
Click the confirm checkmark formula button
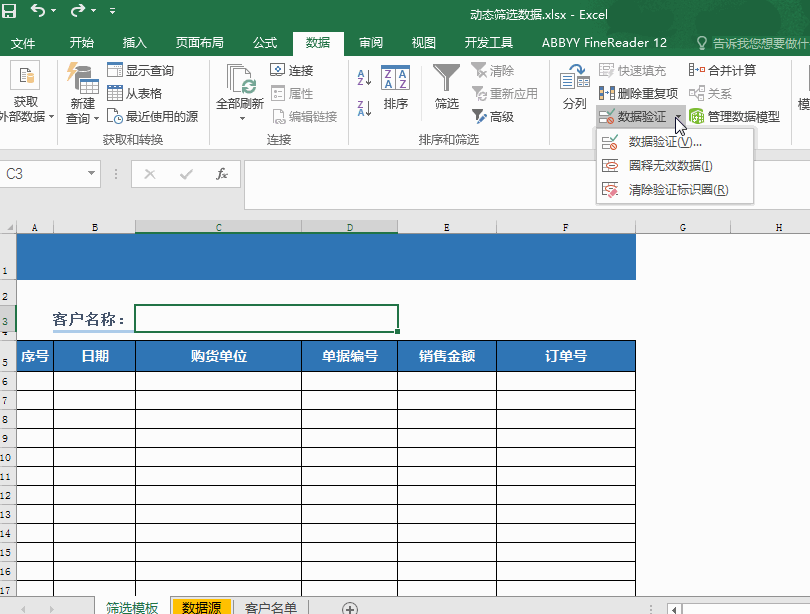coord(186,174)
